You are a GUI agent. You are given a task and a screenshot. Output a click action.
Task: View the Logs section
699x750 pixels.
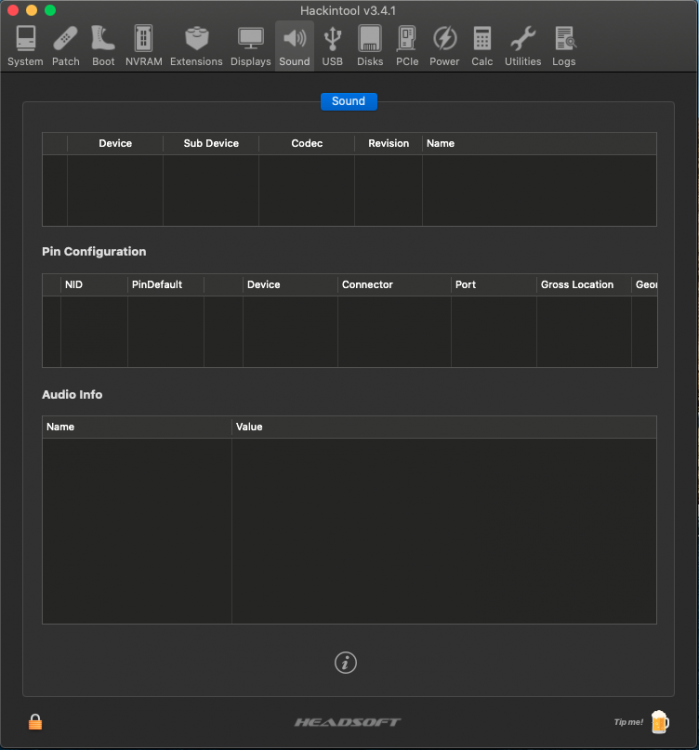point(564,46)
